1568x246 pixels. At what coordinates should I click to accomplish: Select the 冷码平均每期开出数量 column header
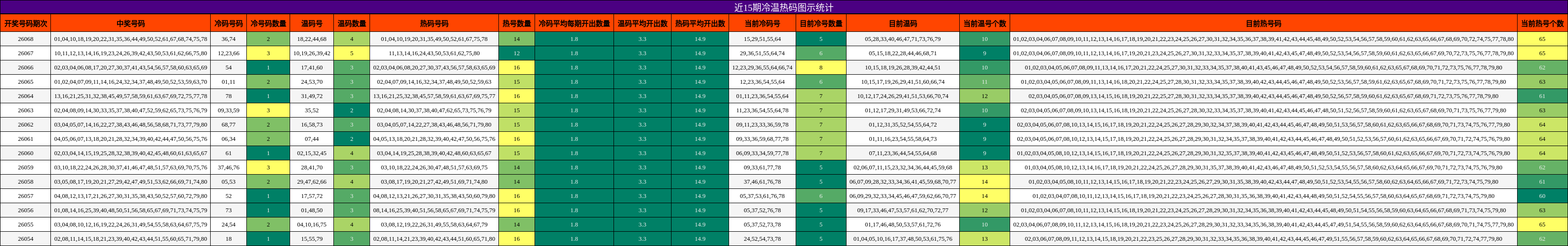coord(574,24)
